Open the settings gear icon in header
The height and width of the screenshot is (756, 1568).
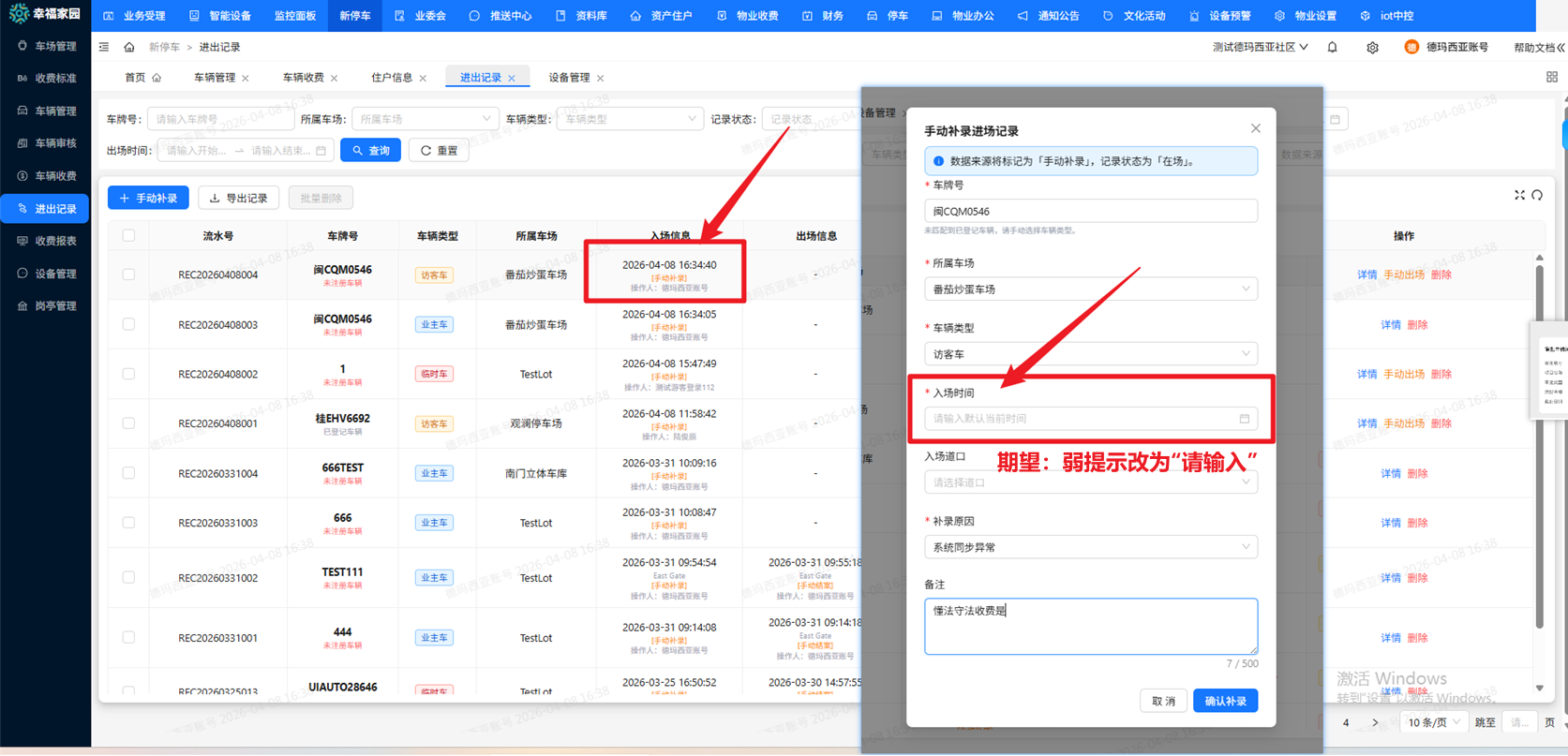click(x=1372, y=48)
